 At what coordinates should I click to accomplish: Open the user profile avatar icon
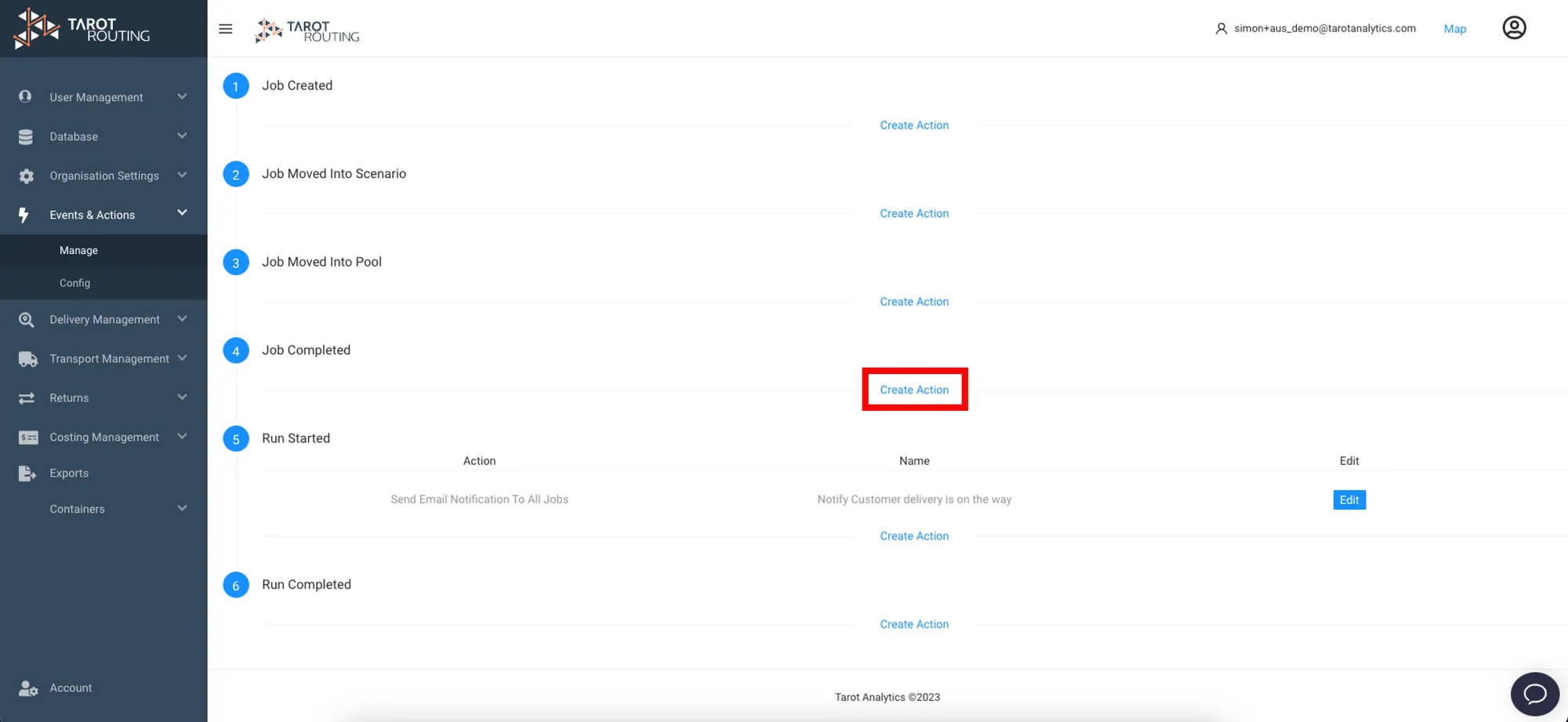(1514, 28)
